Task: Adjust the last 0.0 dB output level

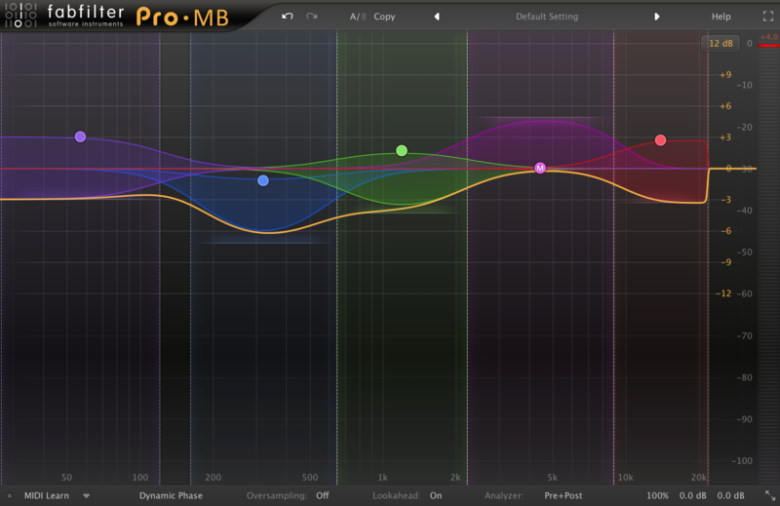Action: [x=731, y=496]
